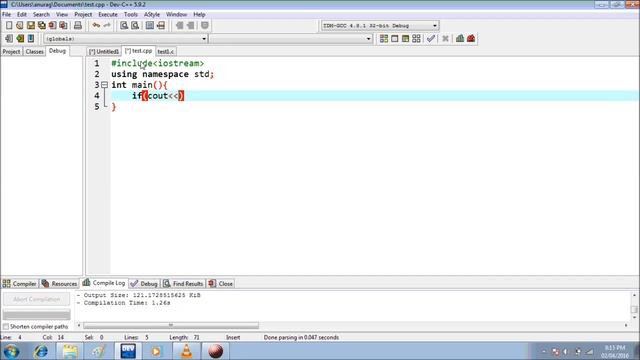Image resolution: width=640 pixels, height=360 pixels.
Task: Click the Rebuild All icon
Action: click(416, 38)
